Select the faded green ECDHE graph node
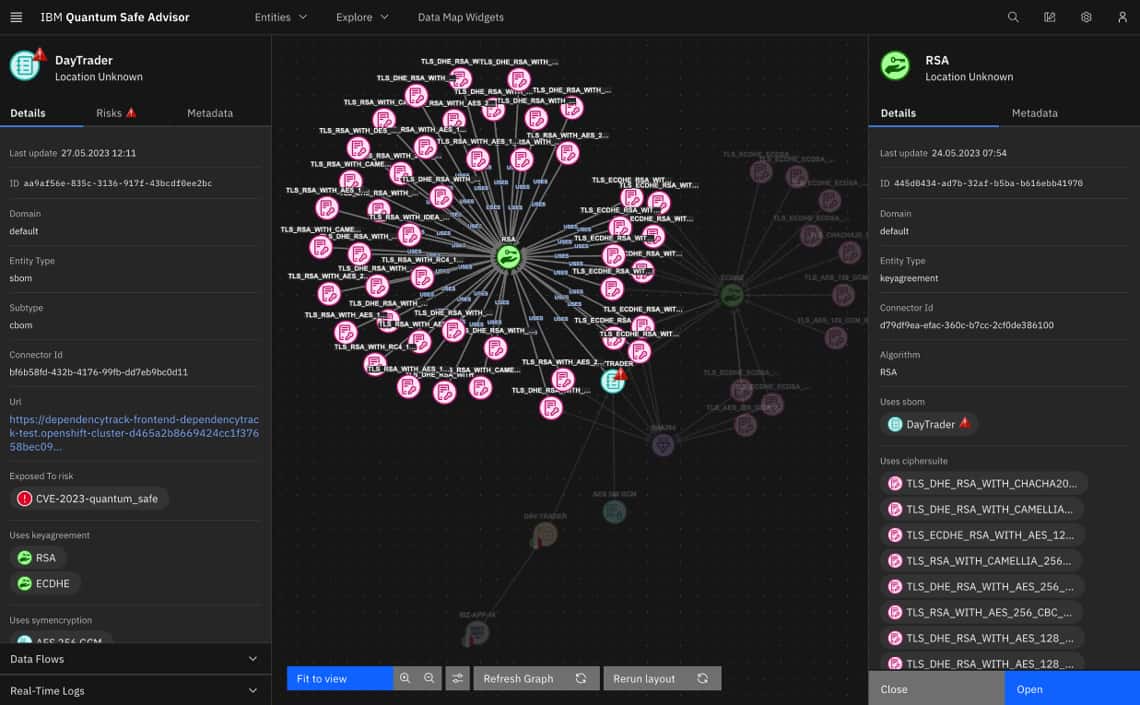The height and width of the screenshot is (705, 1140). pyautogui.click(x=731, y=294)
